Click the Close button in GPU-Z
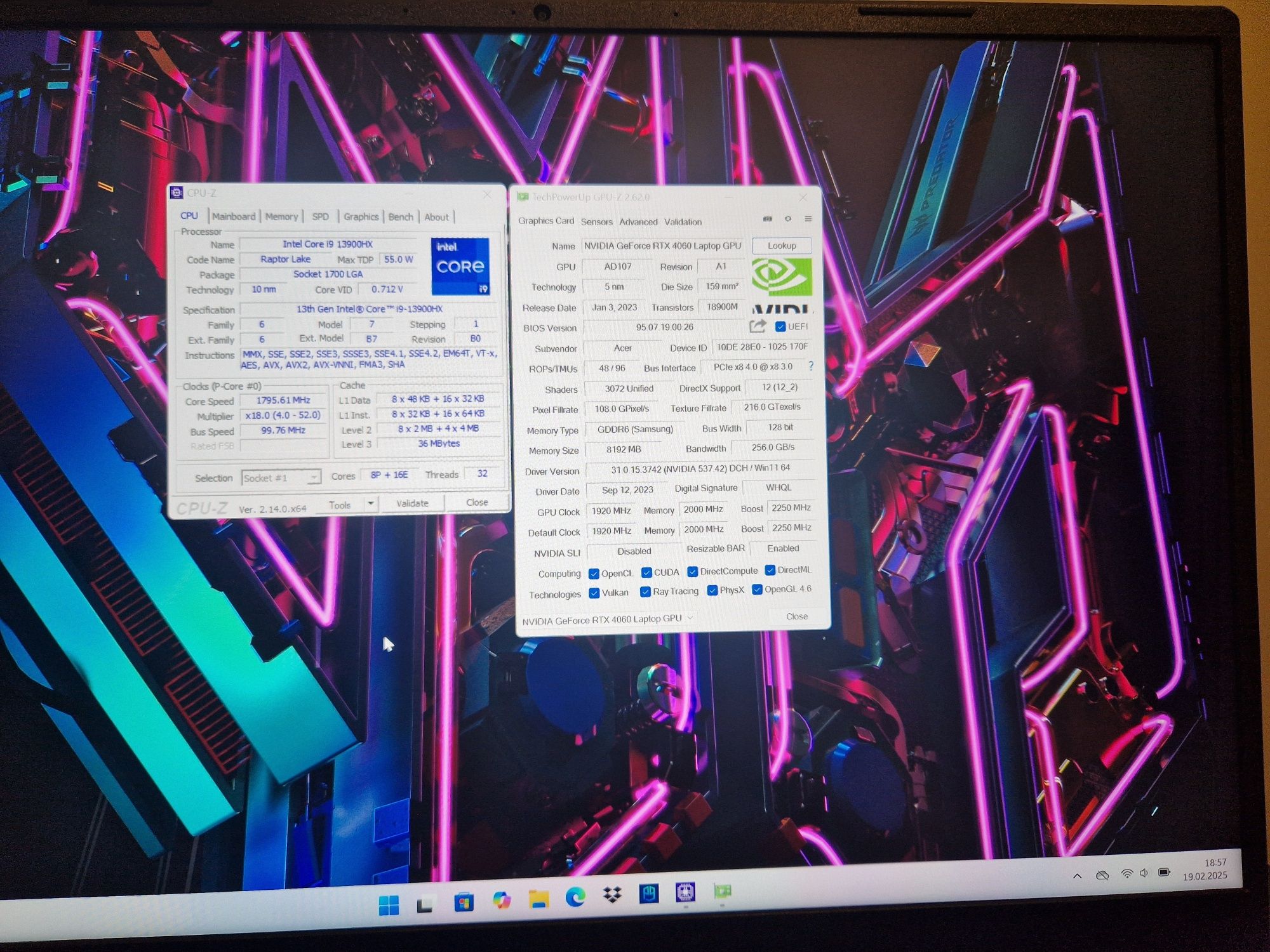Screen dimensions: 1270x952 tap(797, 616)
